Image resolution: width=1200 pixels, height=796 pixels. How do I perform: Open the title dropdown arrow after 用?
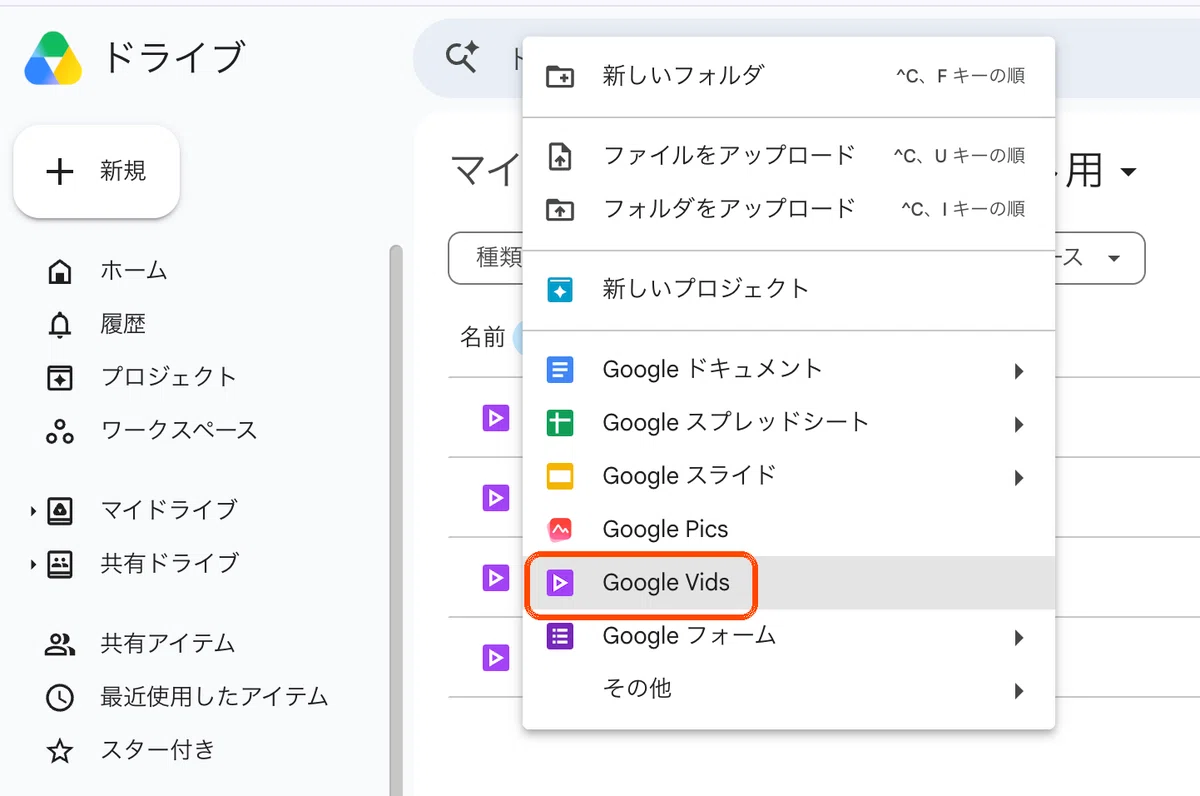1128,173
